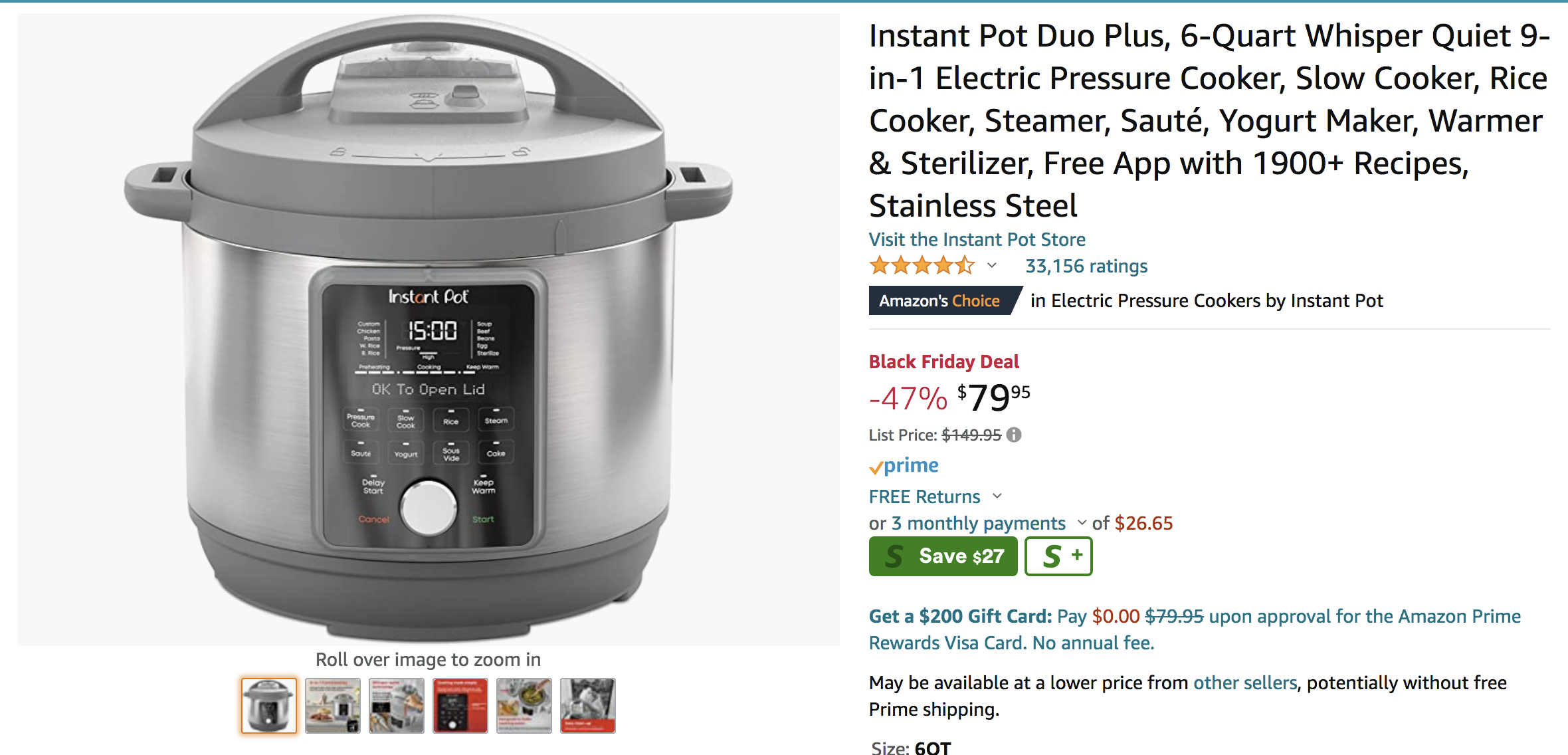Screen dimensions: 1568x755
Task: Select the third product thumbnail image
Action: click(397, 706)
